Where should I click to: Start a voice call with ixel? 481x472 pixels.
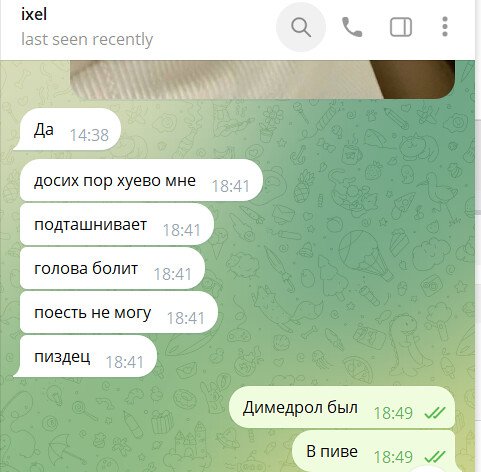point(352,27)
